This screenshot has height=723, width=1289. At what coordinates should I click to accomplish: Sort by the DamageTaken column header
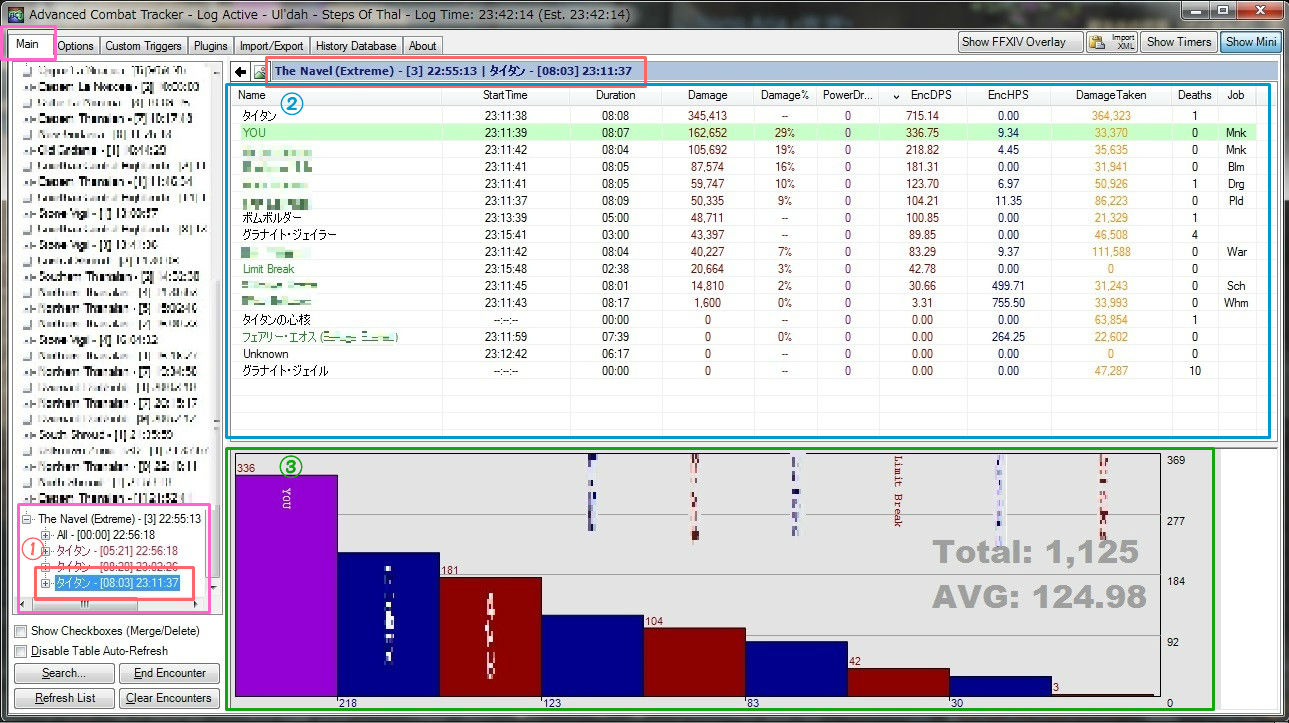pos(1110,95)
